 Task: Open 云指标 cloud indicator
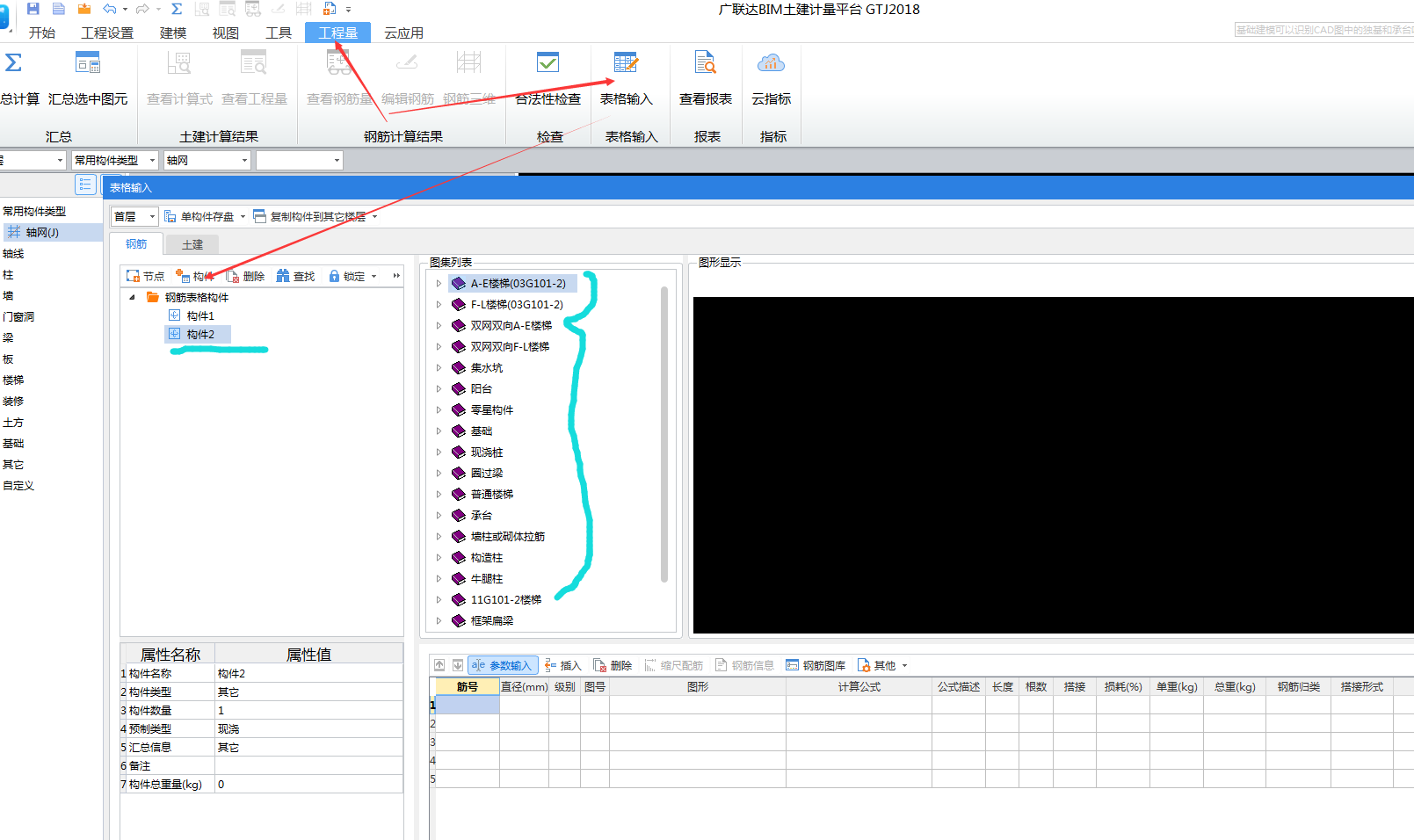771,79
